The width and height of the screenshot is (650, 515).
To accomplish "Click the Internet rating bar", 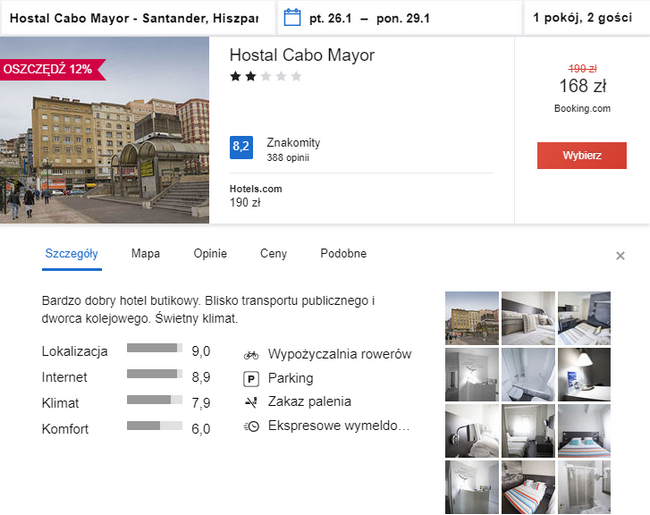I will coord(154,374).
